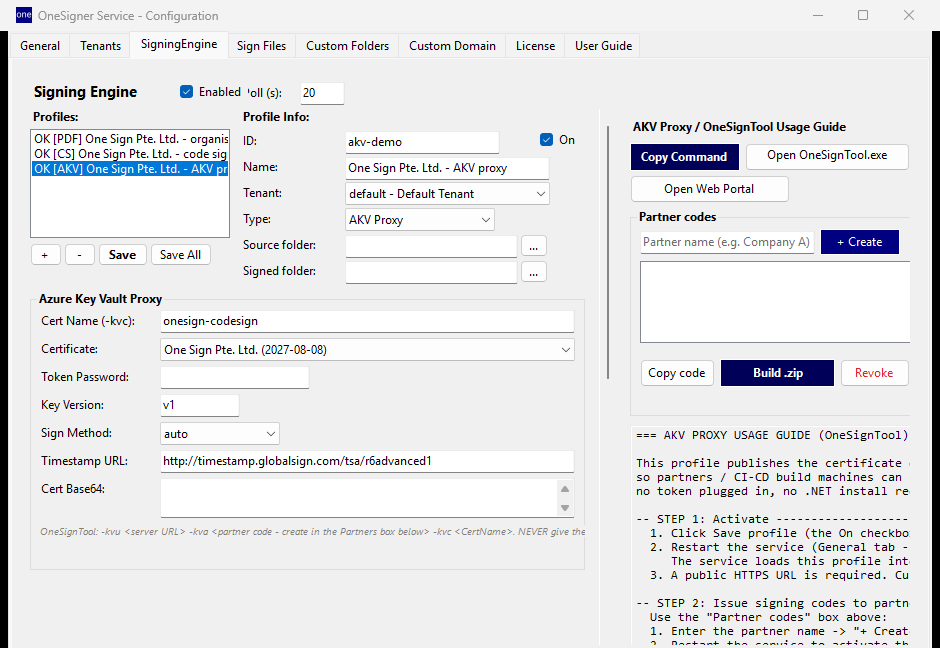Click the Save All button
The image size is (940, 648).
[x=180, y=255]
